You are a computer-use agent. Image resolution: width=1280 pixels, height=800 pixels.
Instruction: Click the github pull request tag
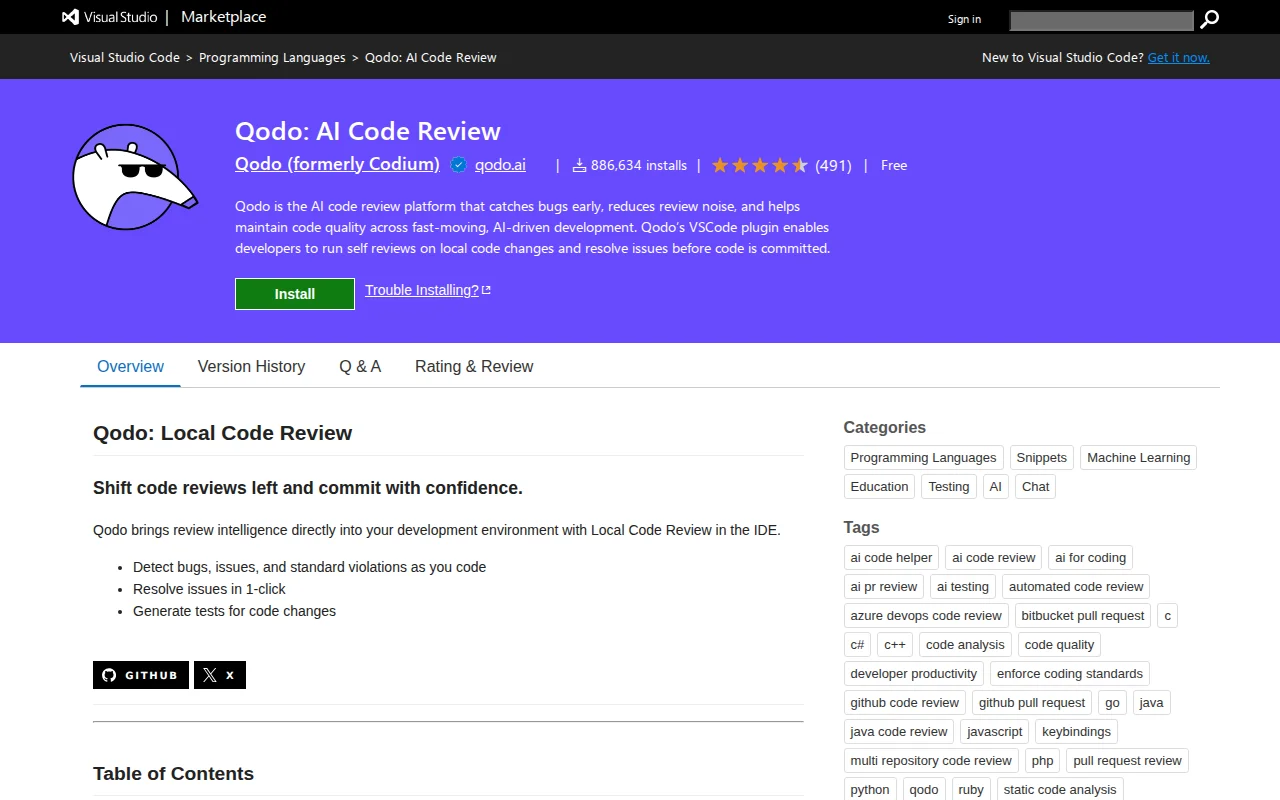pos(1032,703)
